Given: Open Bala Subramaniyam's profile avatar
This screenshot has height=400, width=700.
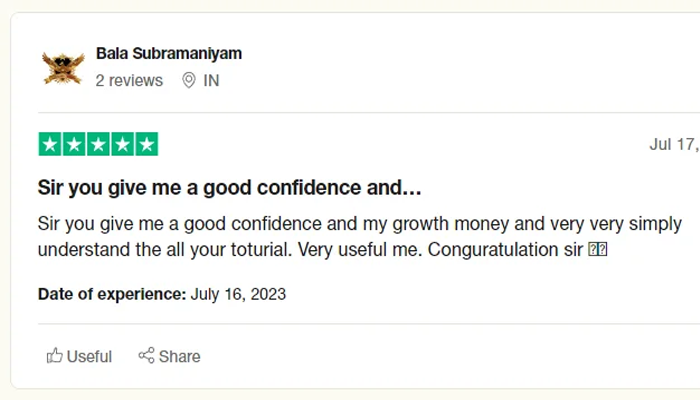Looking at the screenshot, I should click(x=62, y=67).
